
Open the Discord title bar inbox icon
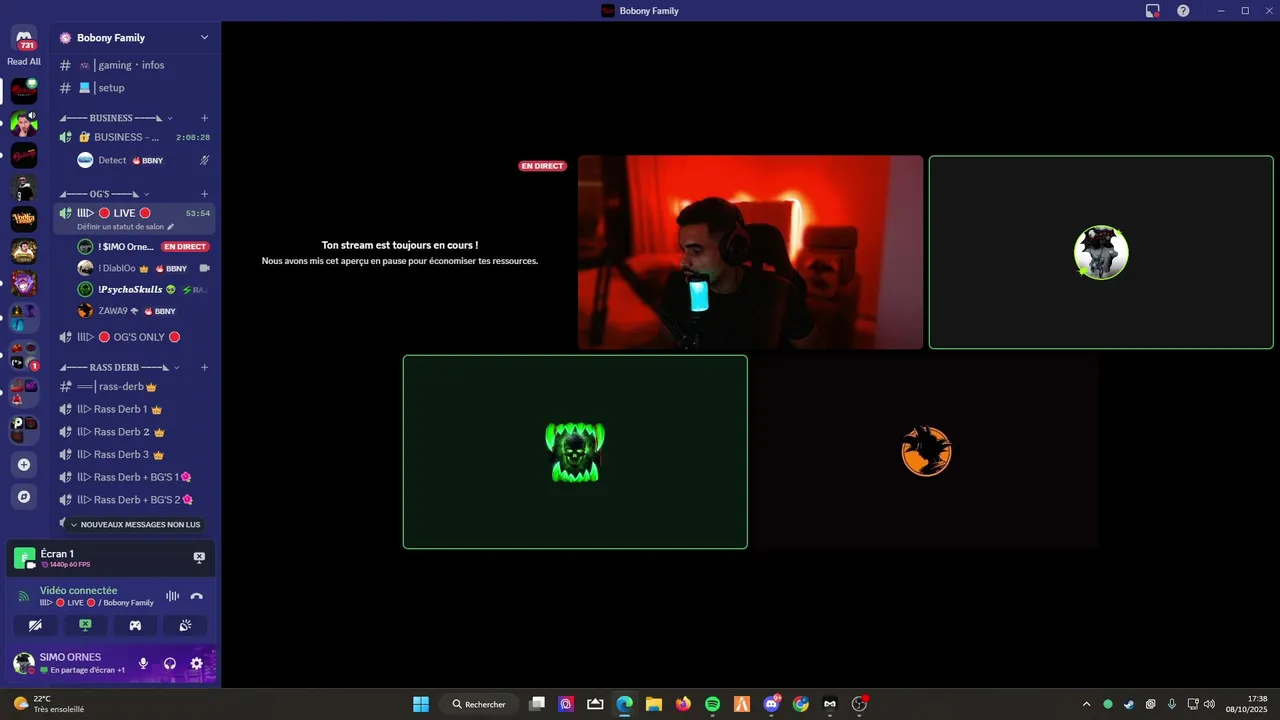click(1153, 11)
